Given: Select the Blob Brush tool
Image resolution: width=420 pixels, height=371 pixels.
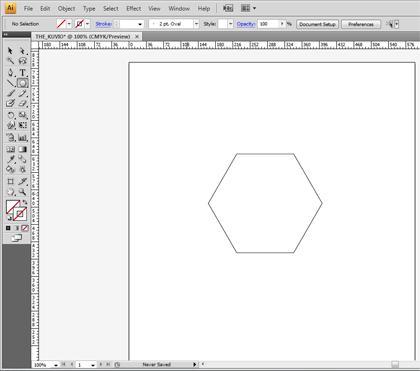Looking at the screenshot, I should point(10,104).
